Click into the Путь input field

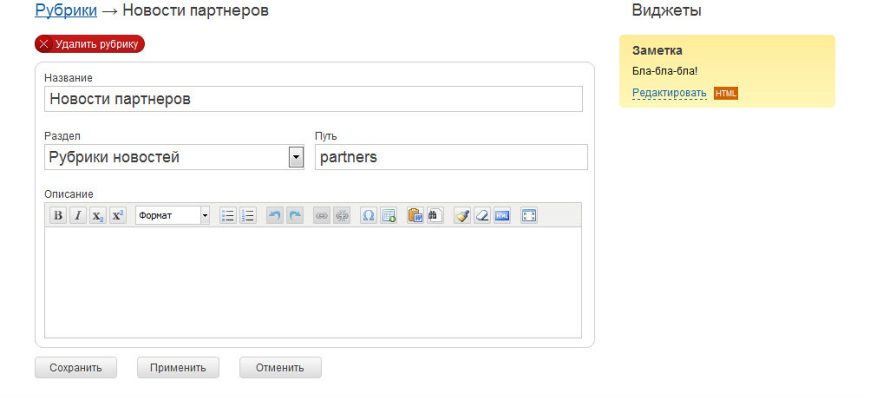450,157
